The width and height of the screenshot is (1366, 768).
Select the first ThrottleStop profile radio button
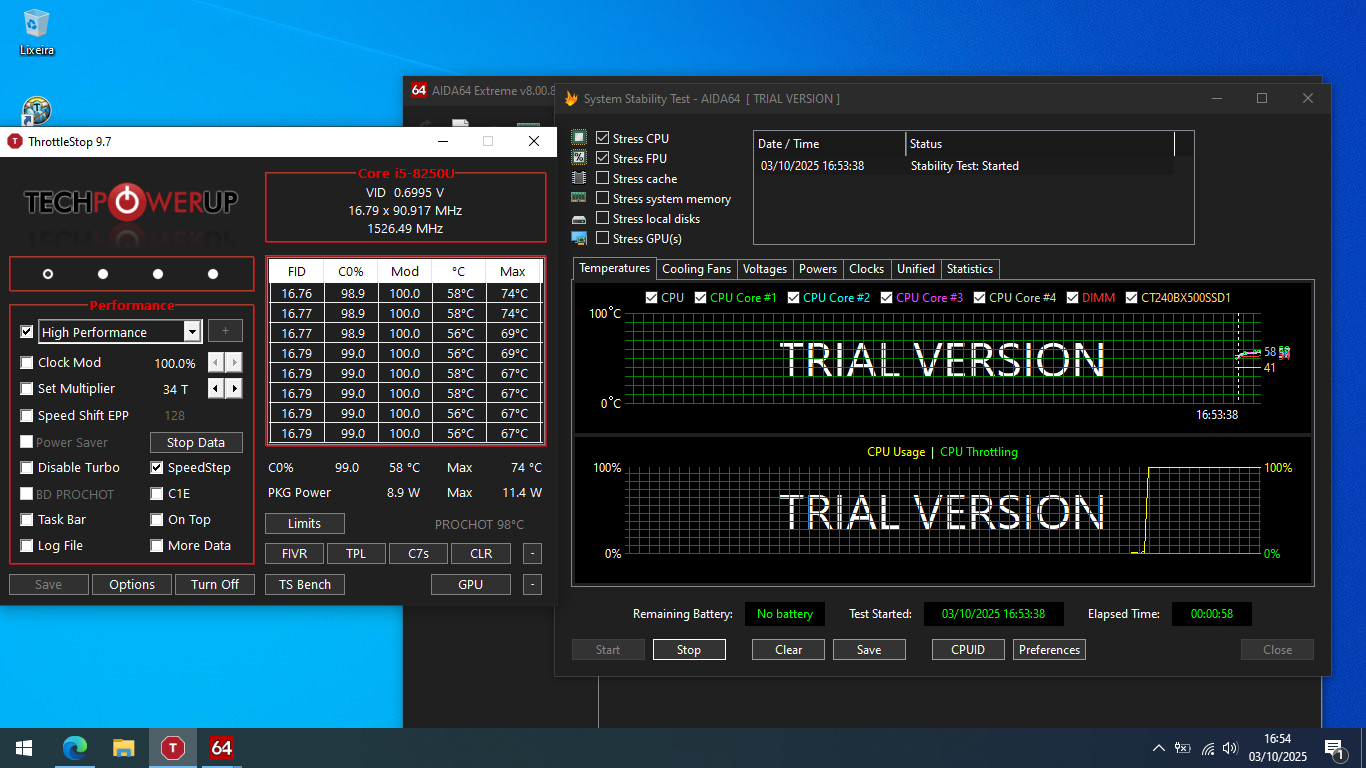tap(48, 274)
